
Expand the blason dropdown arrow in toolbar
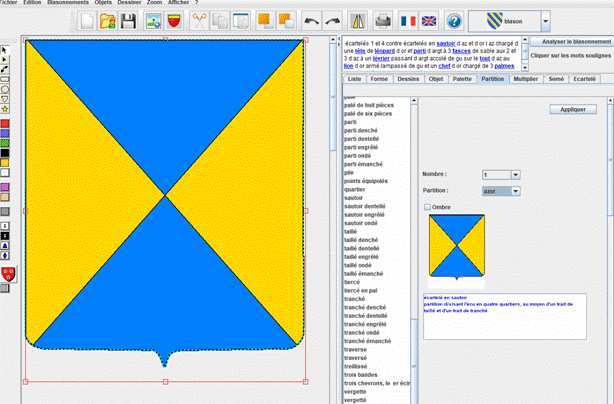point(545,20)
